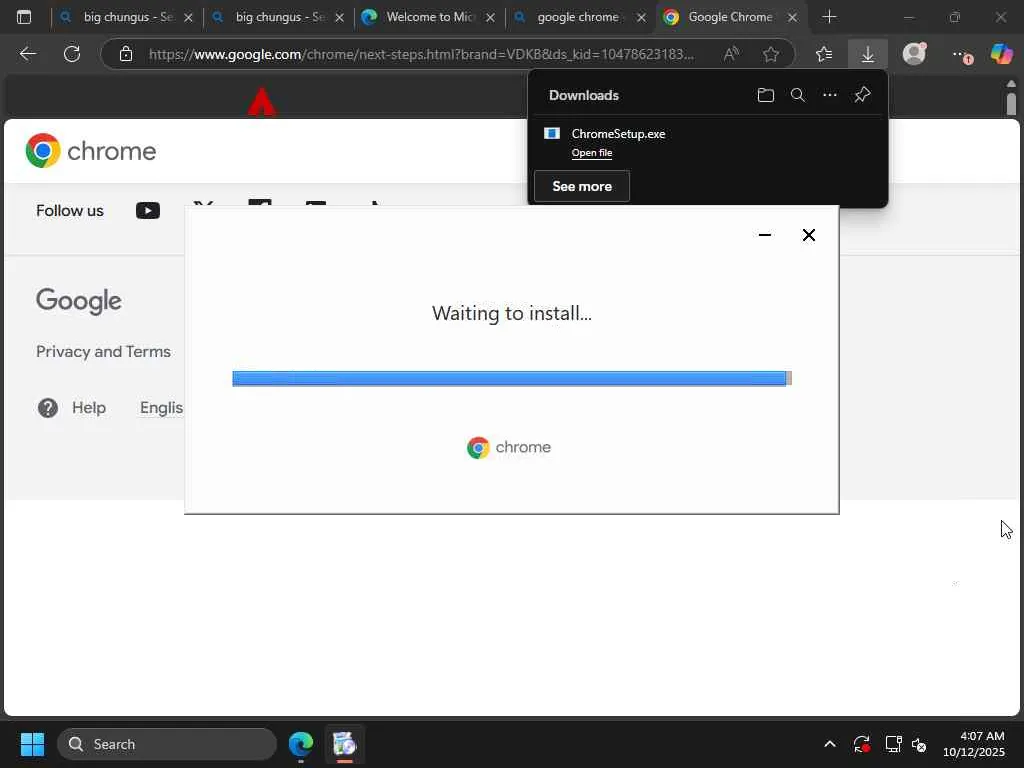The width and height of the screenshot is (1024, 768).
Task: Open a new tab with plus button
Action: (x=829, y=17)
